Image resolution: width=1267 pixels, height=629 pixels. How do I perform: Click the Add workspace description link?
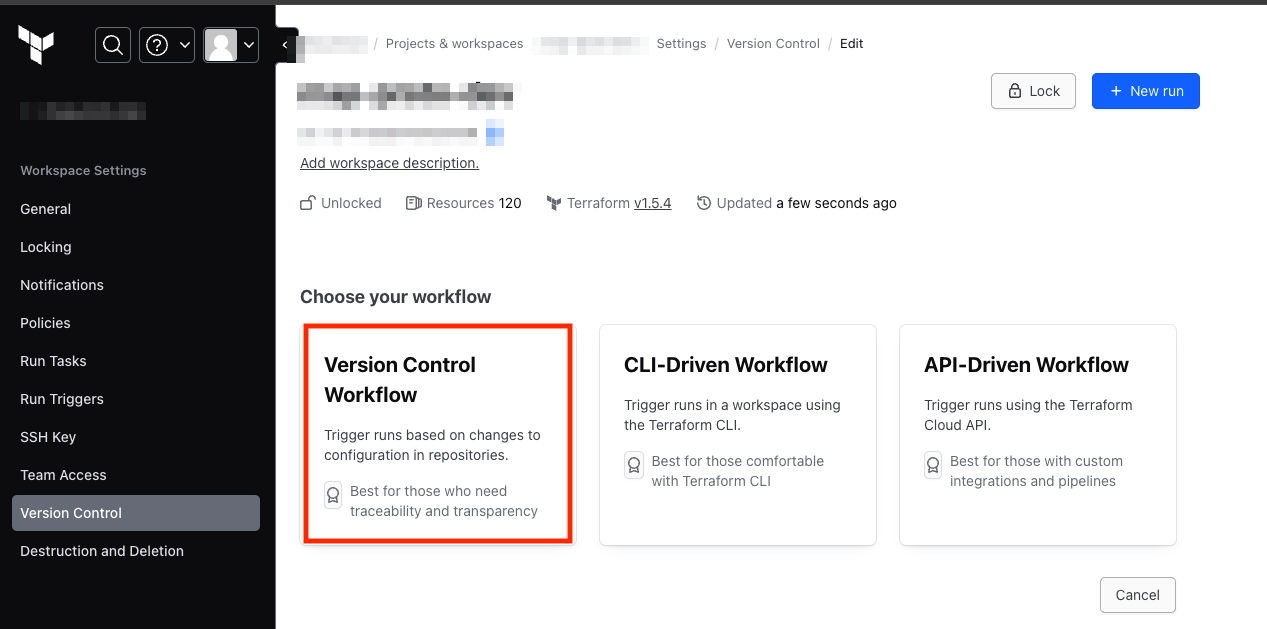388,163
